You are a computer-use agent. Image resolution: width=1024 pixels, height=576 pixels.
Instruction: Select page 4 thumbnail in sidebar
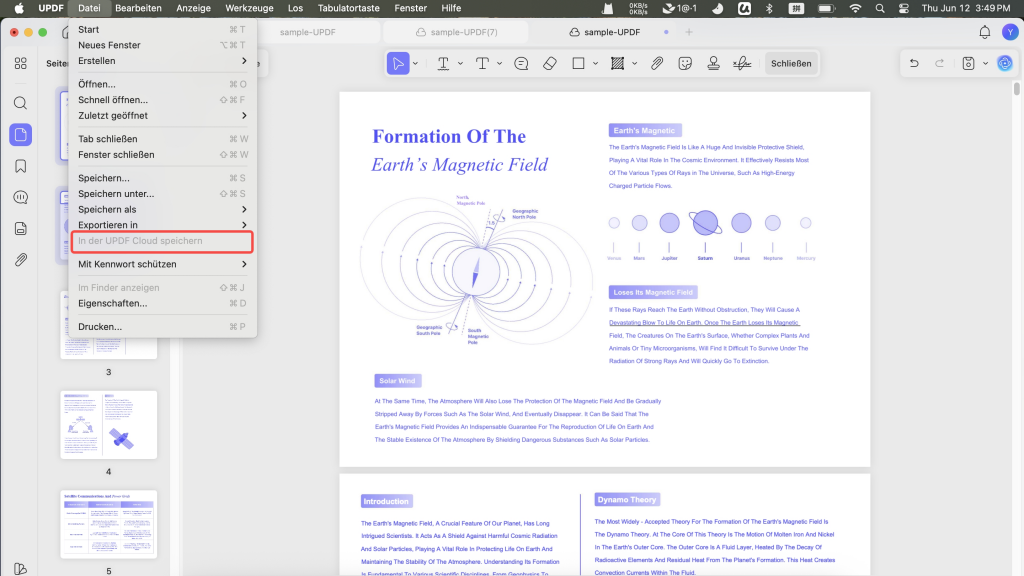(108, 424)
